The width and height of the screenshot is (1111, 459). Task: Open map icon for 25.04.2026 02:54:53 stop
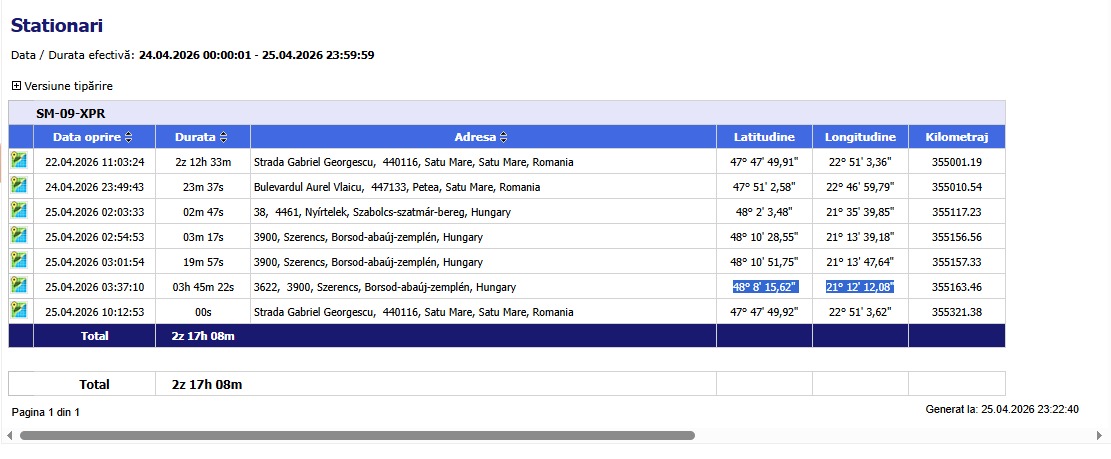tap(18, 234)
